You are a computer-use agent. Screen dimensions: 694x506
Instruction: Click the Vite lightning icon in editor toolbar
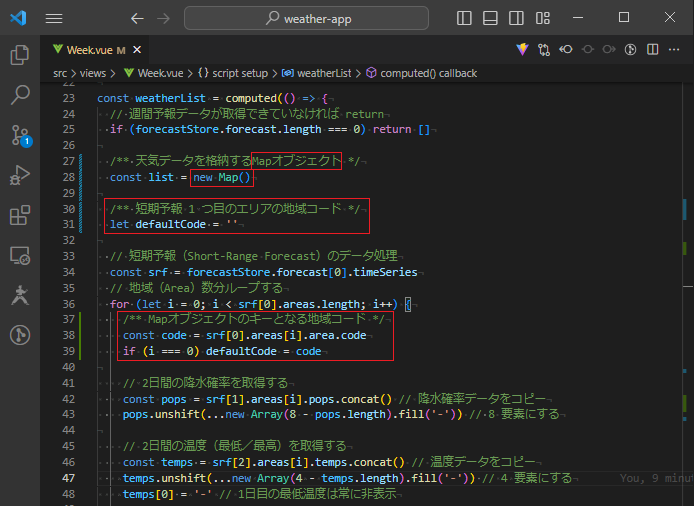pyautogui.click(x=522, y=49)
